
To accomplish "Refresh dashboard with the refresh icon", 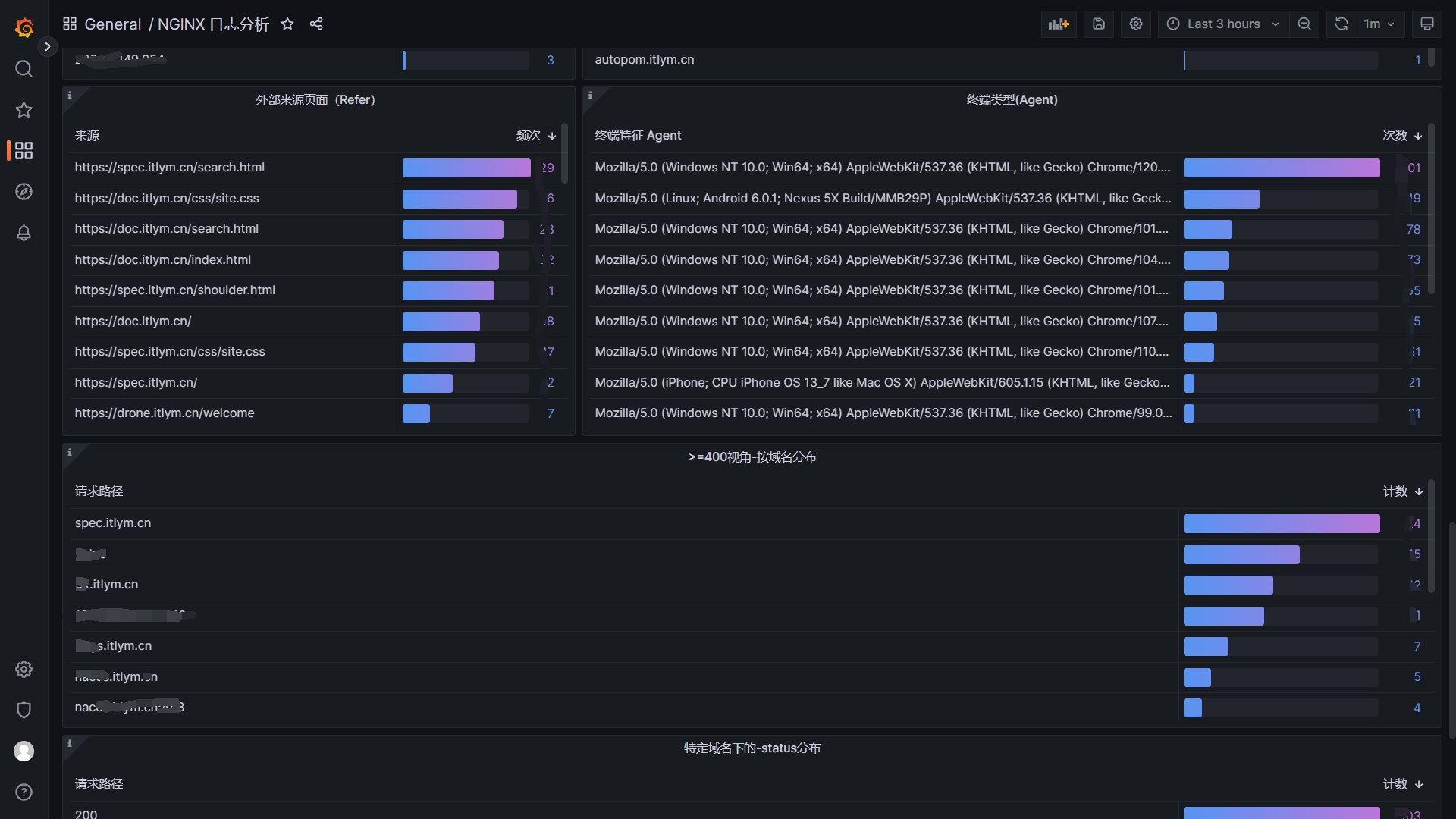I will tap(1341, 24).
